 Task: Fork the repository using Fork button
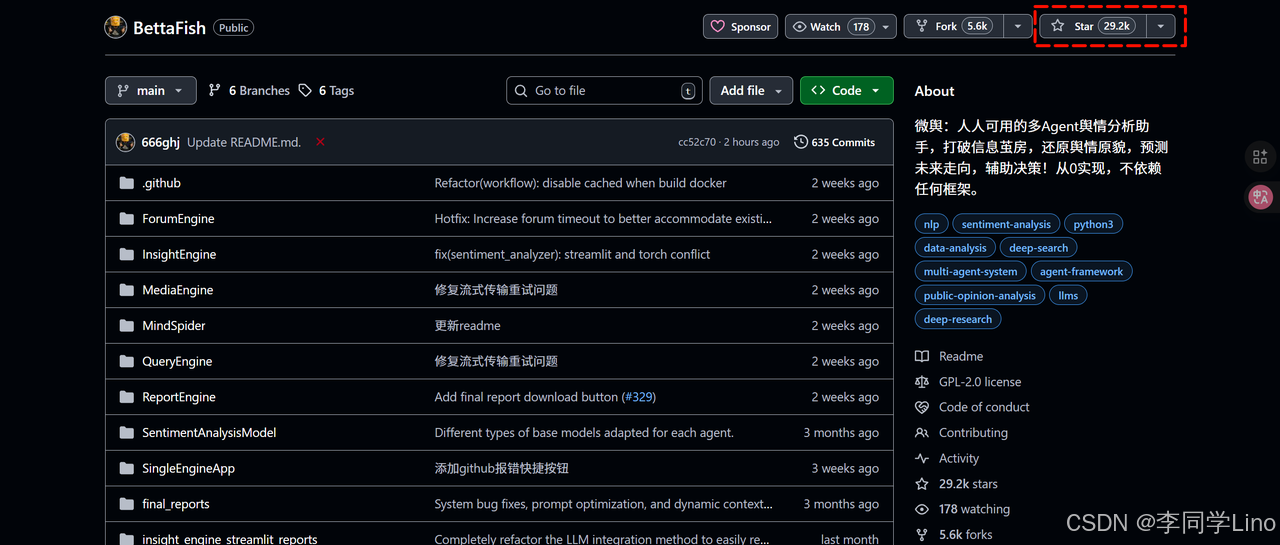(951, 27)
